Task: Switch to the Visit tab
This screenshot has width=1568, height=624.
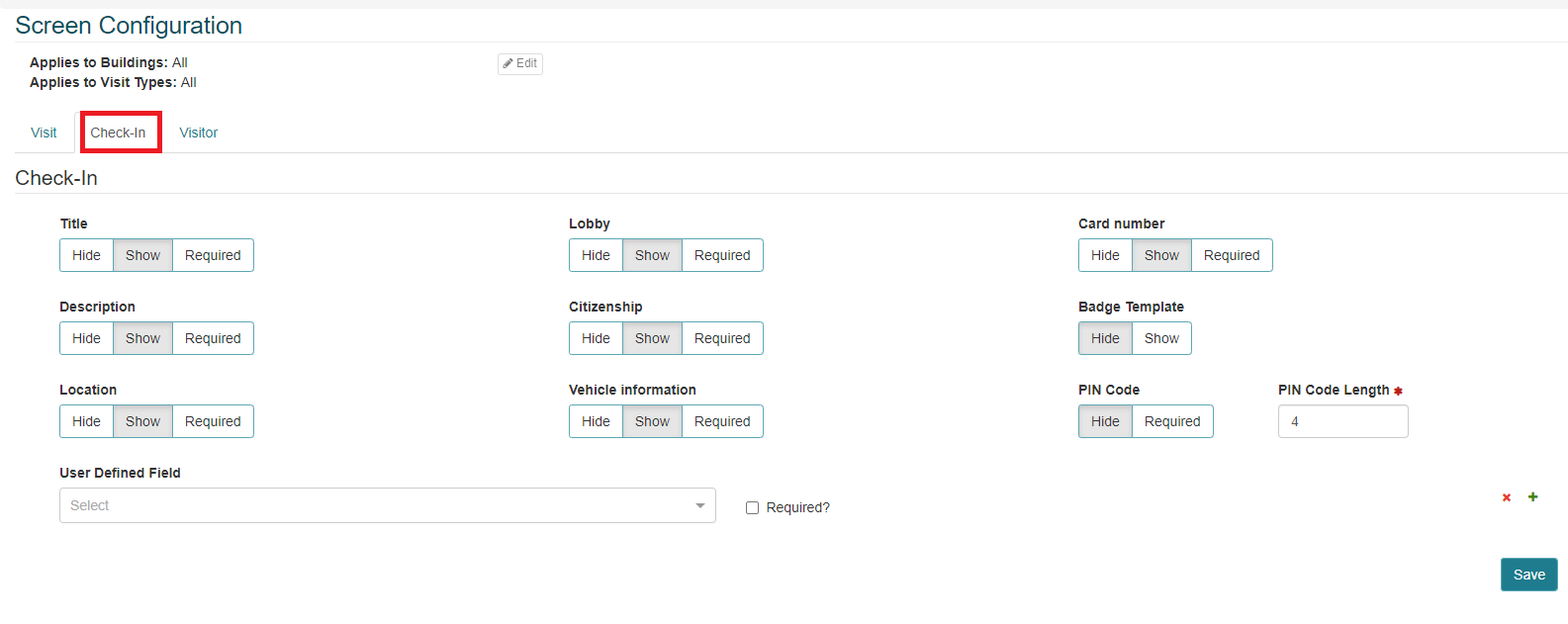Action: point(44,133)
